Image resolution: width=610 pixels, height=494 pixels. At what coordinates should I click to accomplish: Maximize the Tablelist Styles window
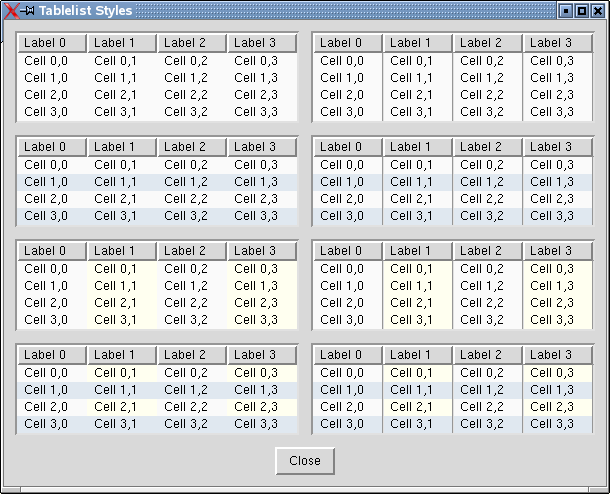(581, 11)
